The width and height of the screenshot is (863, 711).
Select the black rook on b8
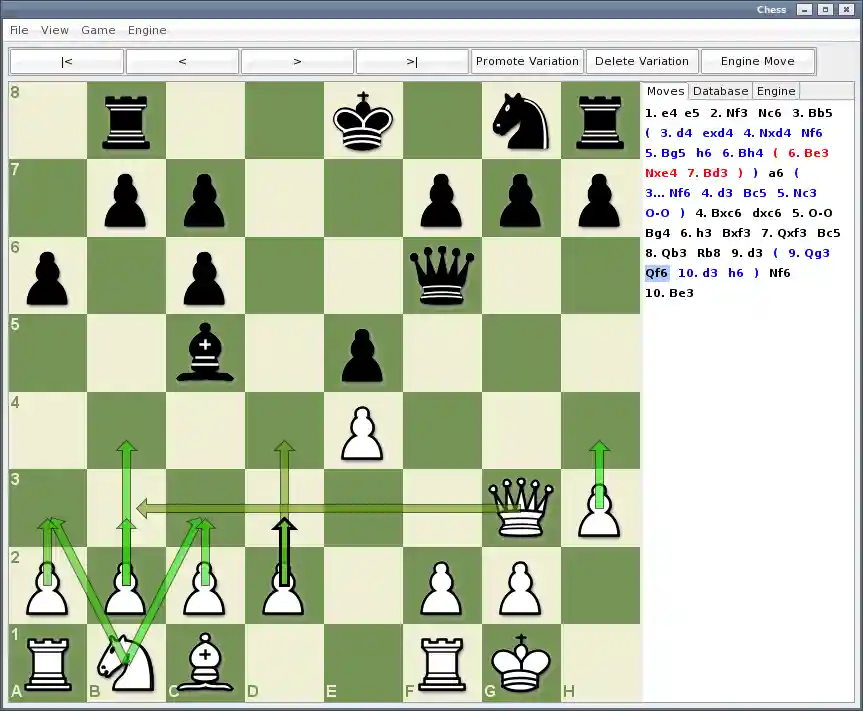[126, 122]
